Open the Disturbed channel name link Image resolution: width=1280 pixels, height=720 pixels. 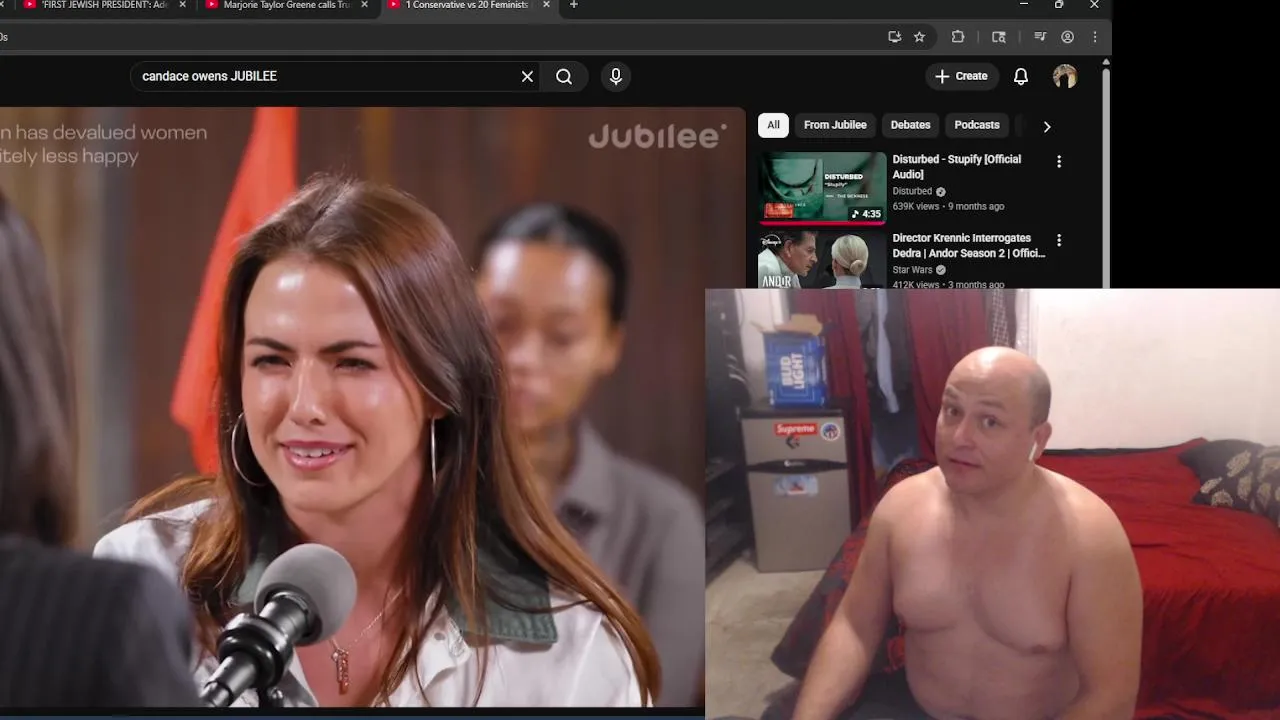point(912,191)
